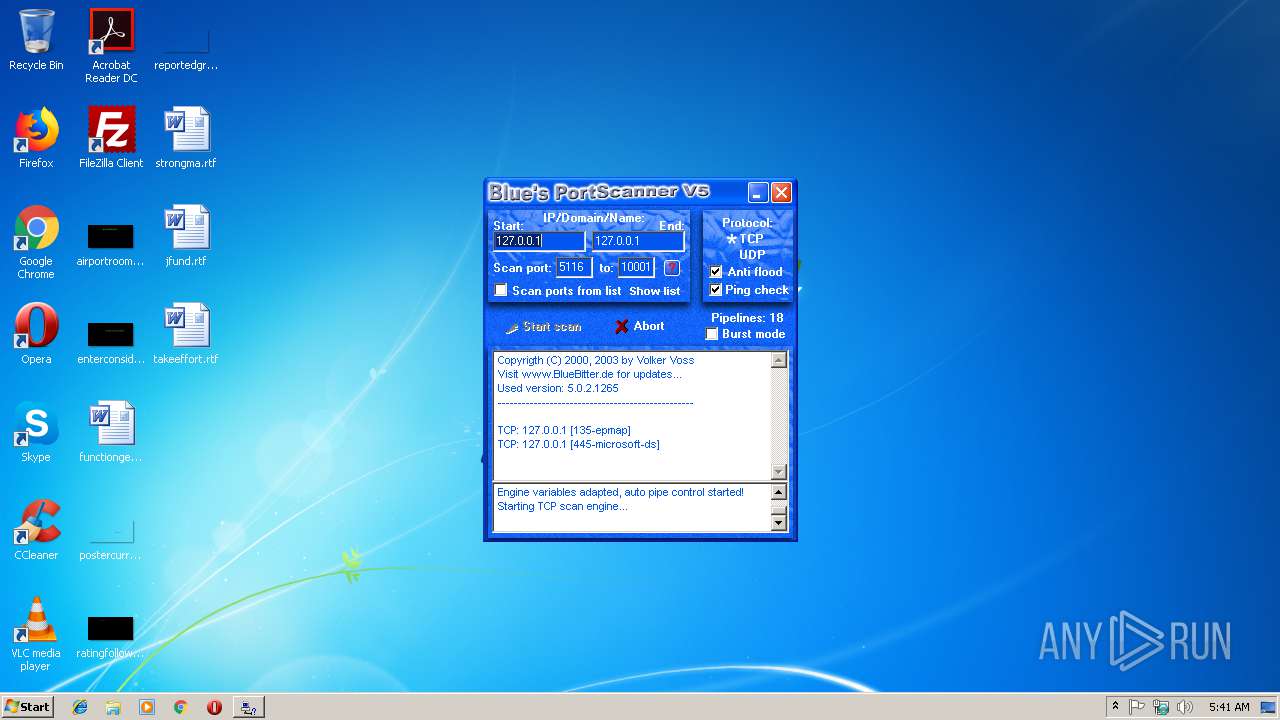Screen dimensions: 1280x720
Task: Select the TCP protocol option
Action: pos(746,239)
